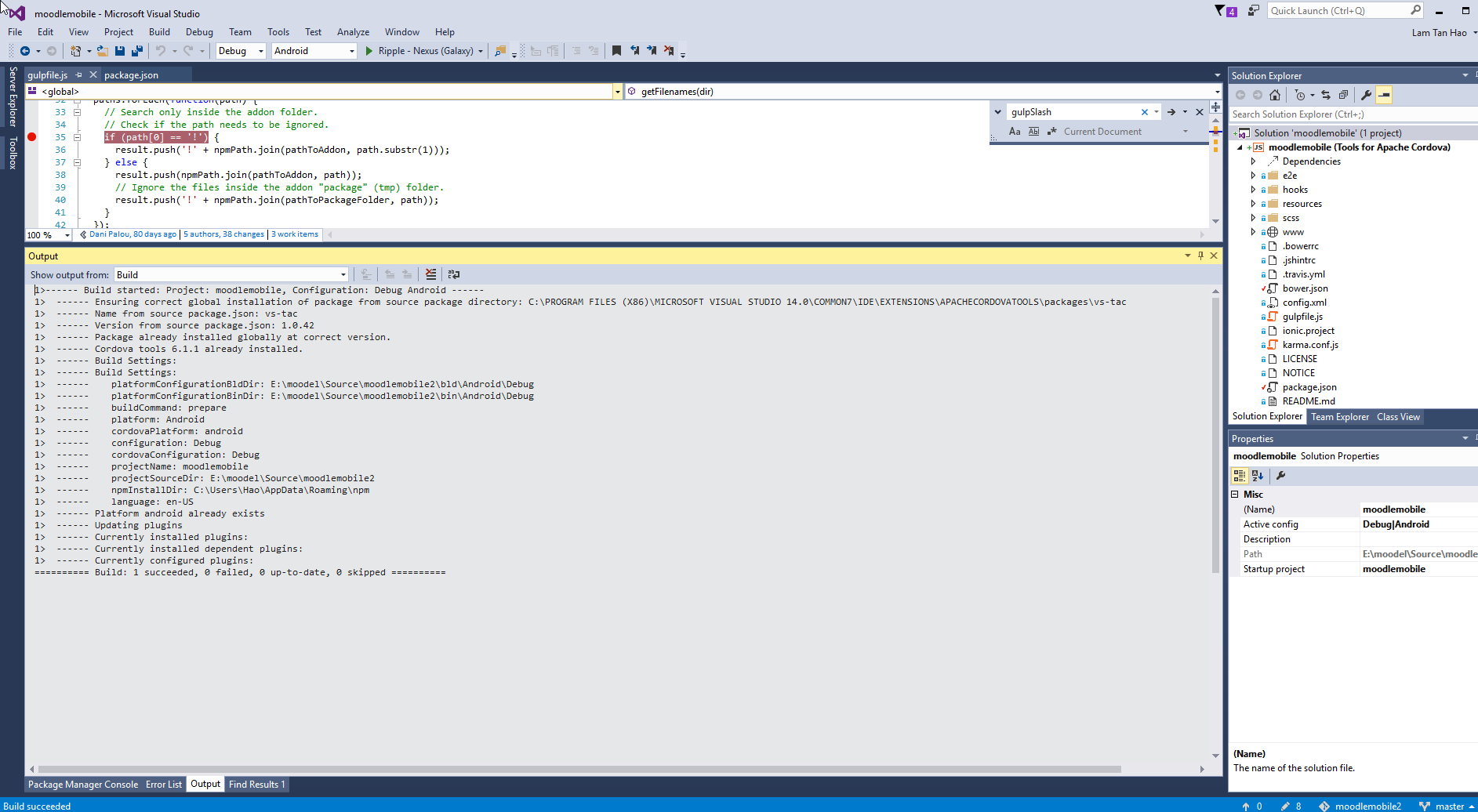Toggle Match Whole Word in find box
Screen dimensions: 1478x812
pyautogui.click(x=1033, y=132)
